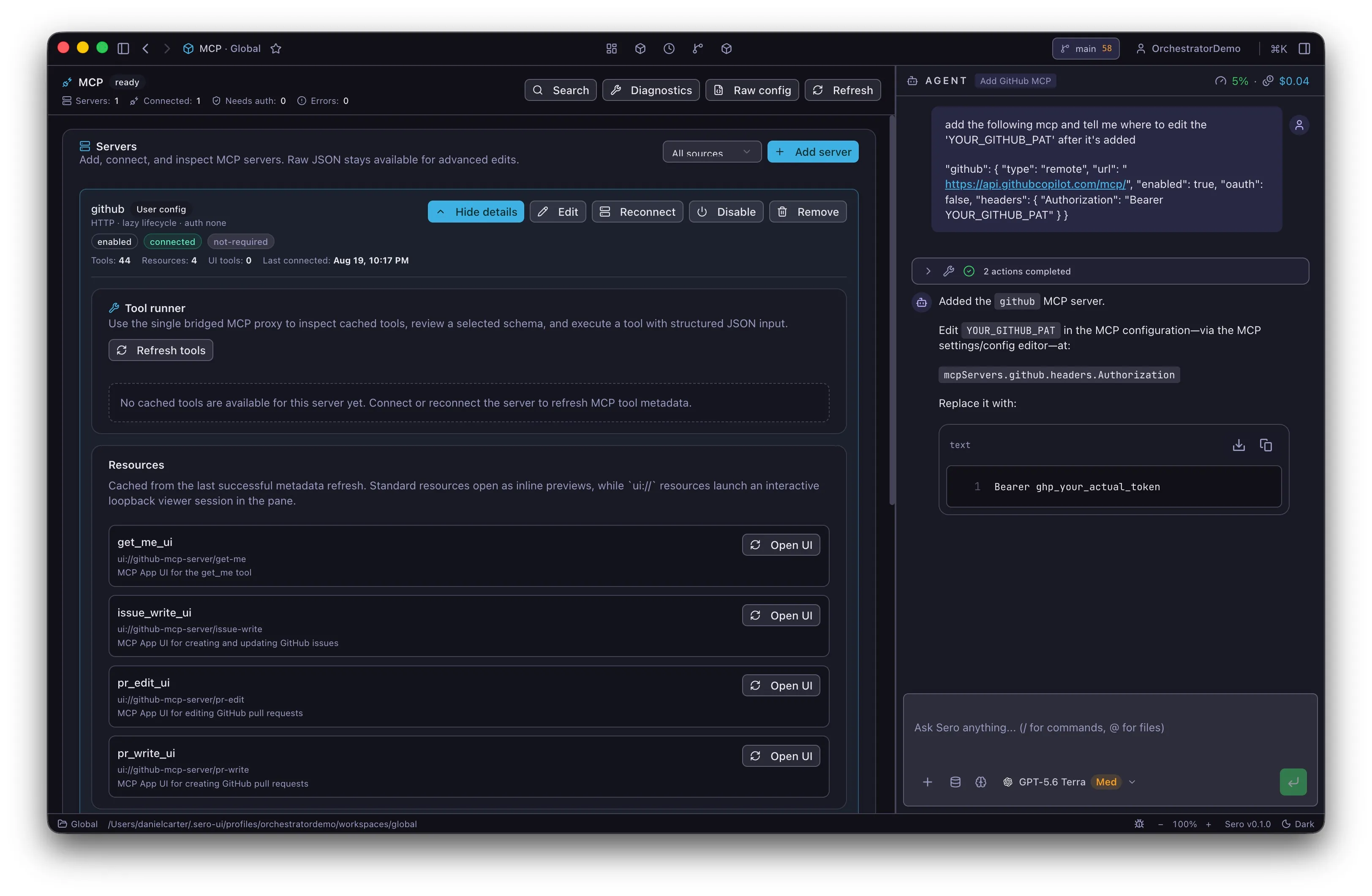Open the main branch selector

[x=1086, y=49]
